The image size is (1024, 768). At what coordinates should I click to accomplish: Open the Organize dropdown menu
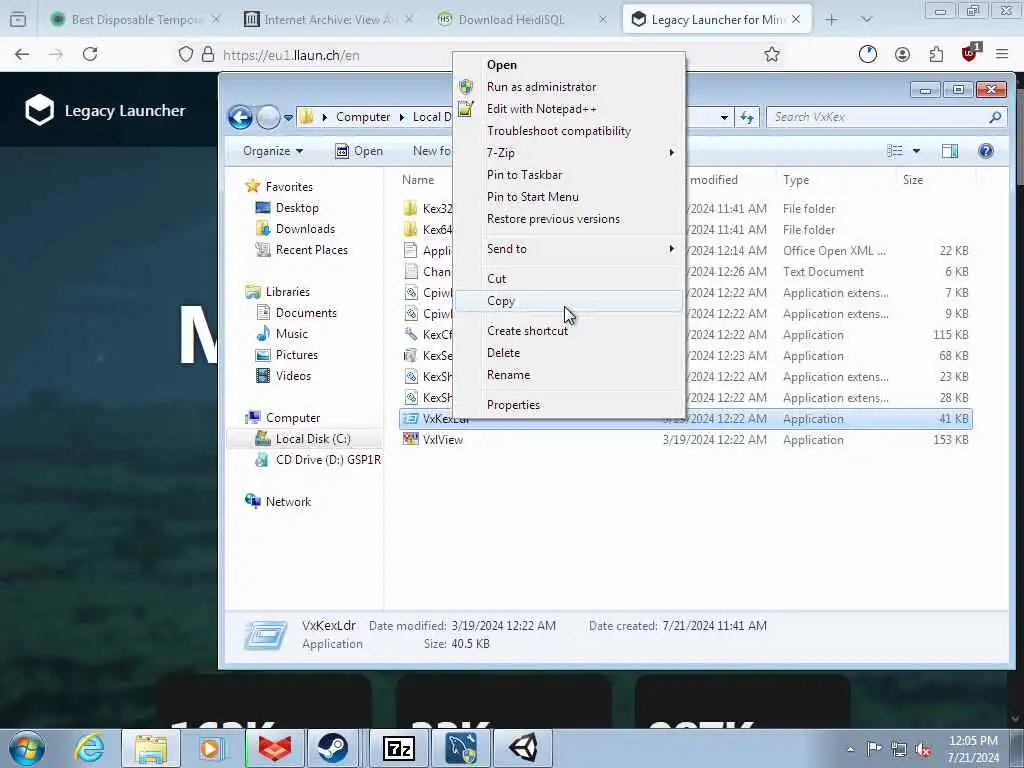pyautogui.click(x=272, y=151)
